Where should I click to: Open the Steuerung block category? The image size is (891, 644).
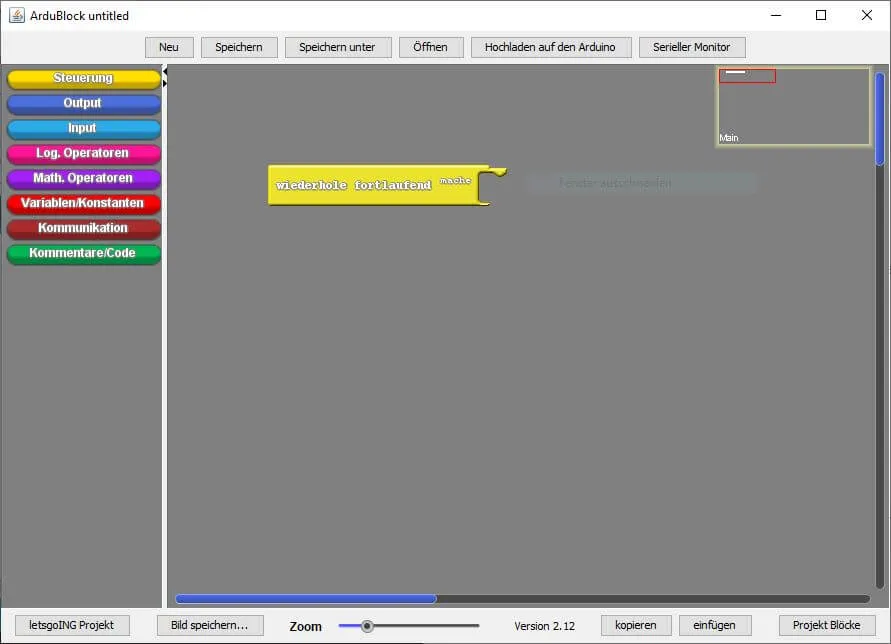click(x=83, y=78)
